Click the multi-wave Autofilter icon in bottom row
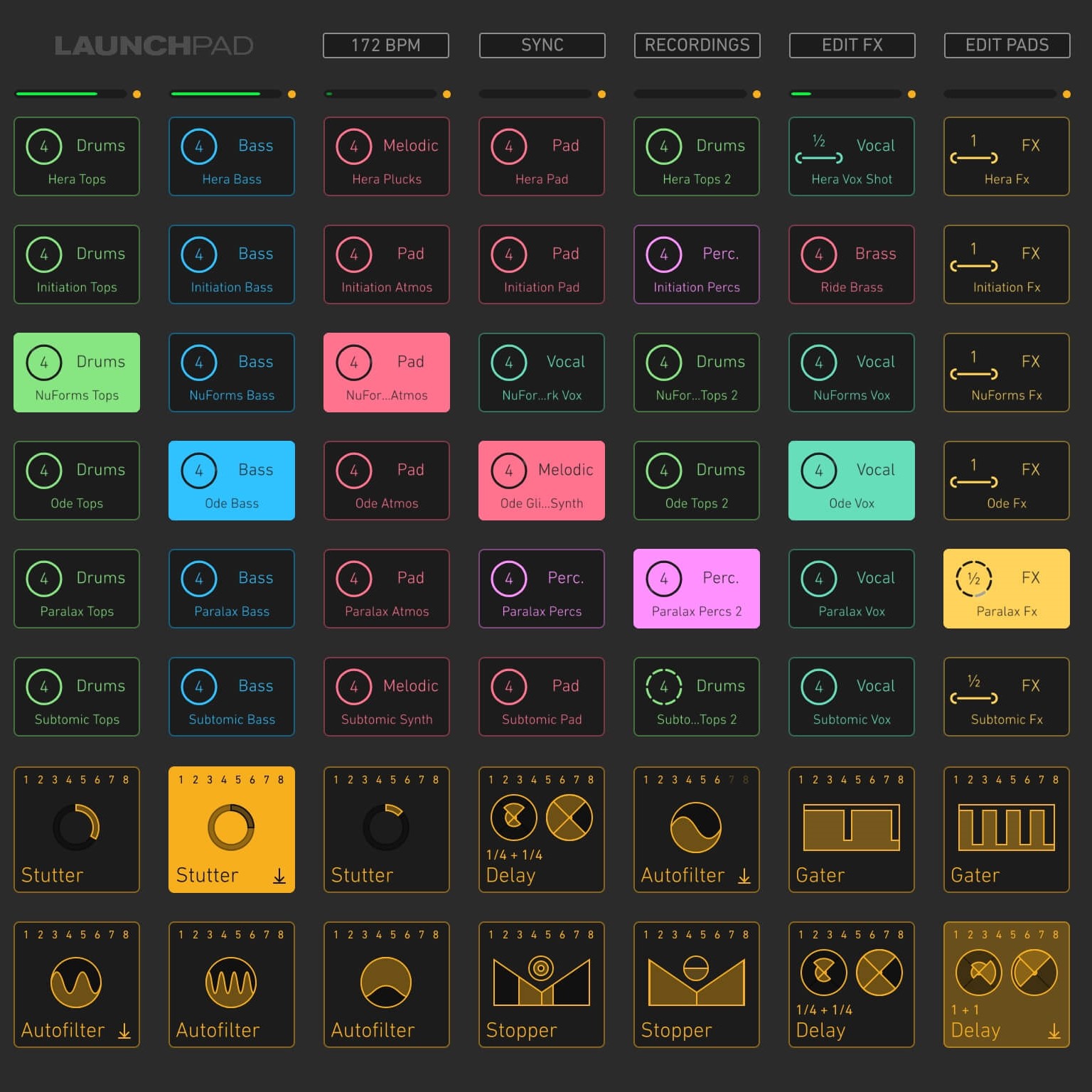The image size is (1092, 1092). point(231,983)
